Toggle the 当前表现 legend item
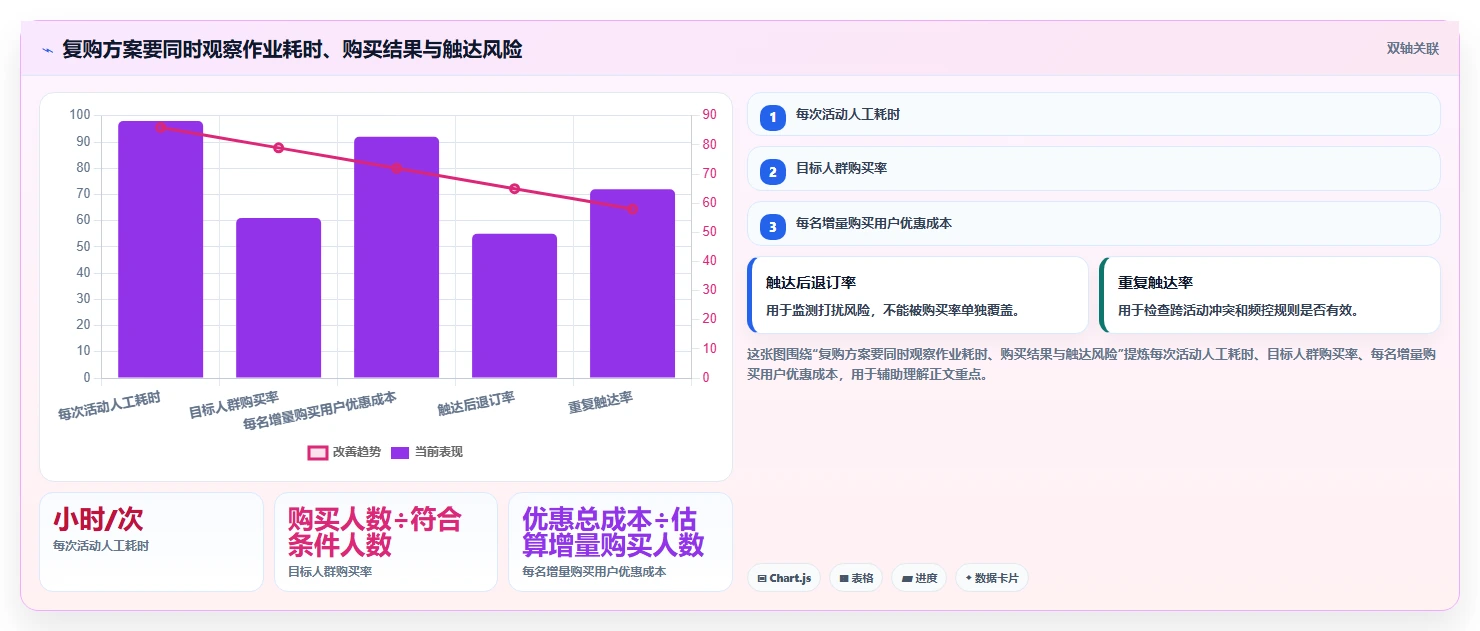 tap(427, 452)
